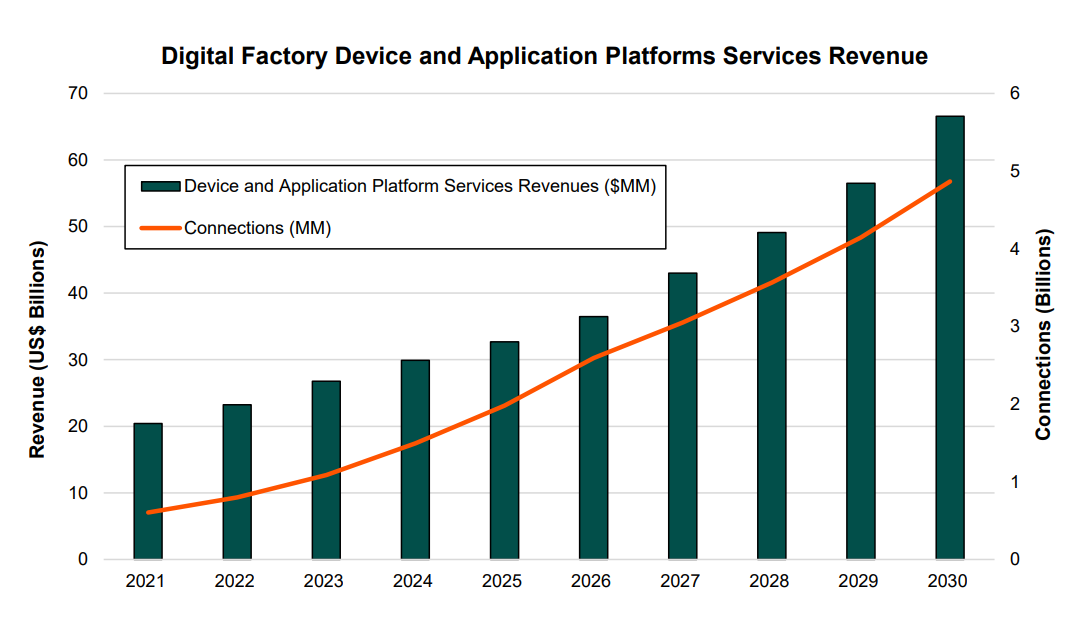Select the dark green 2021 revenue bar
1077x636 pixels.
coord(148,490)
